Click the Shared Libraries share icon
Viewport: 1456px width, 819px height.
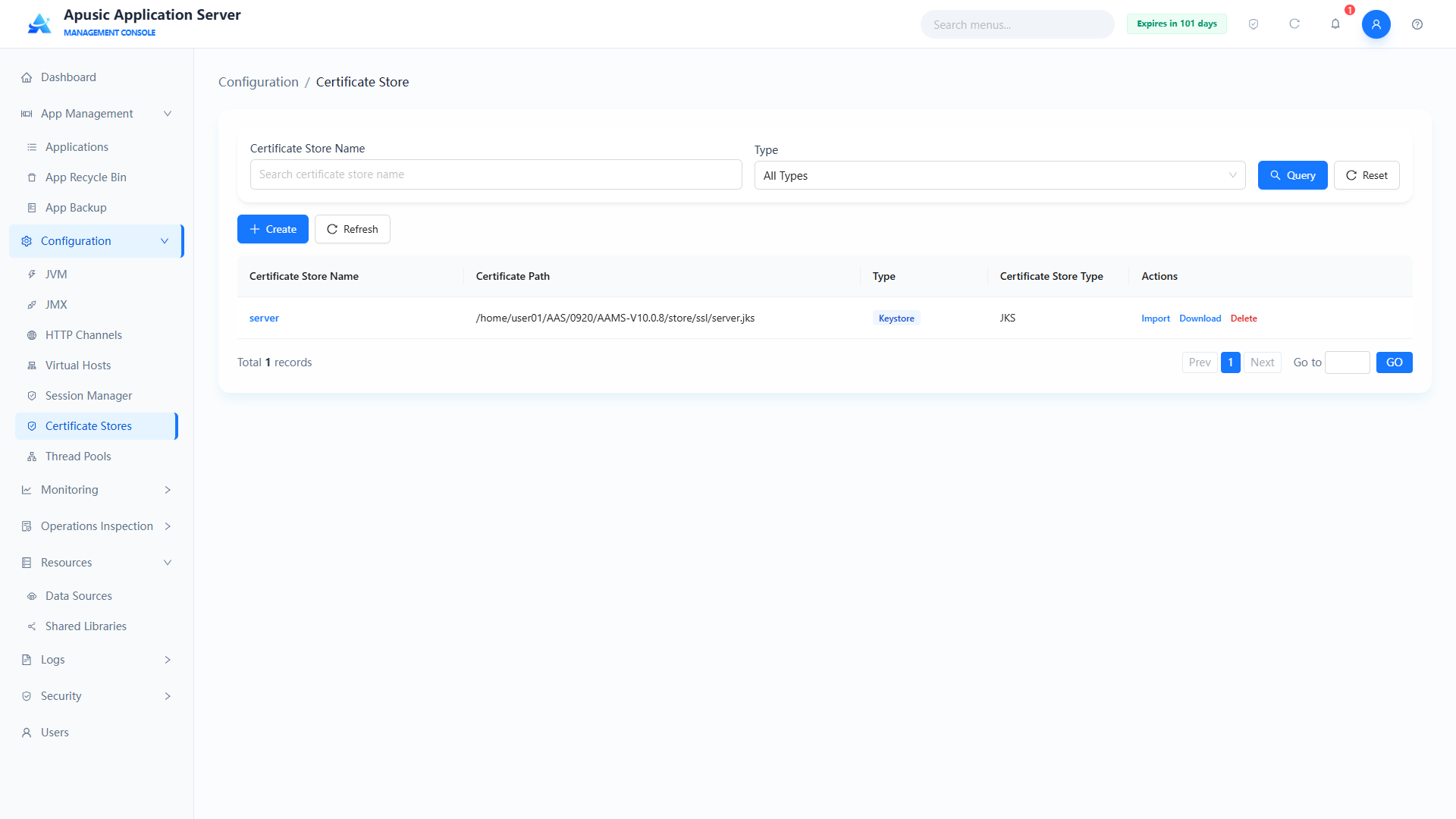(32, 626)
